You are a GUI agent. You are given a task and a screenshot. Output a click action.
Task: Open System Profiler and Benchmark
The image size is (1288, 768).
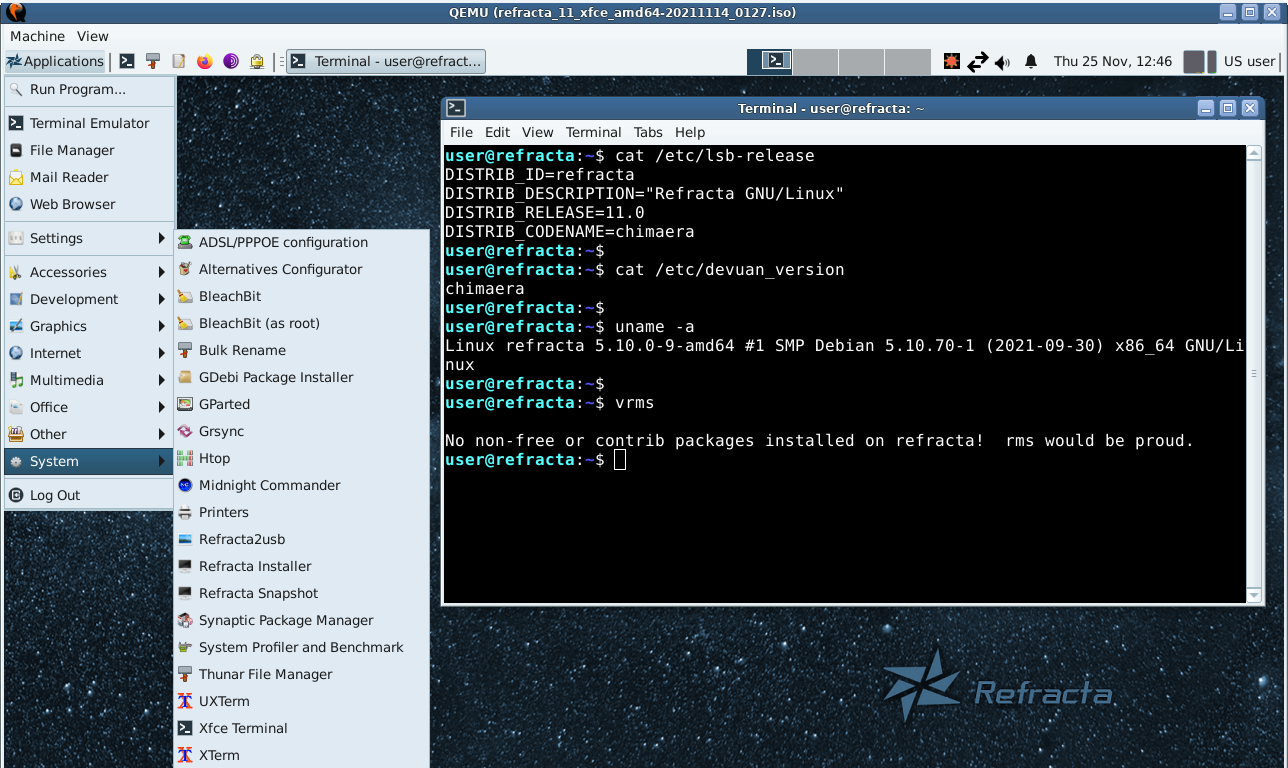pos(302,647)
